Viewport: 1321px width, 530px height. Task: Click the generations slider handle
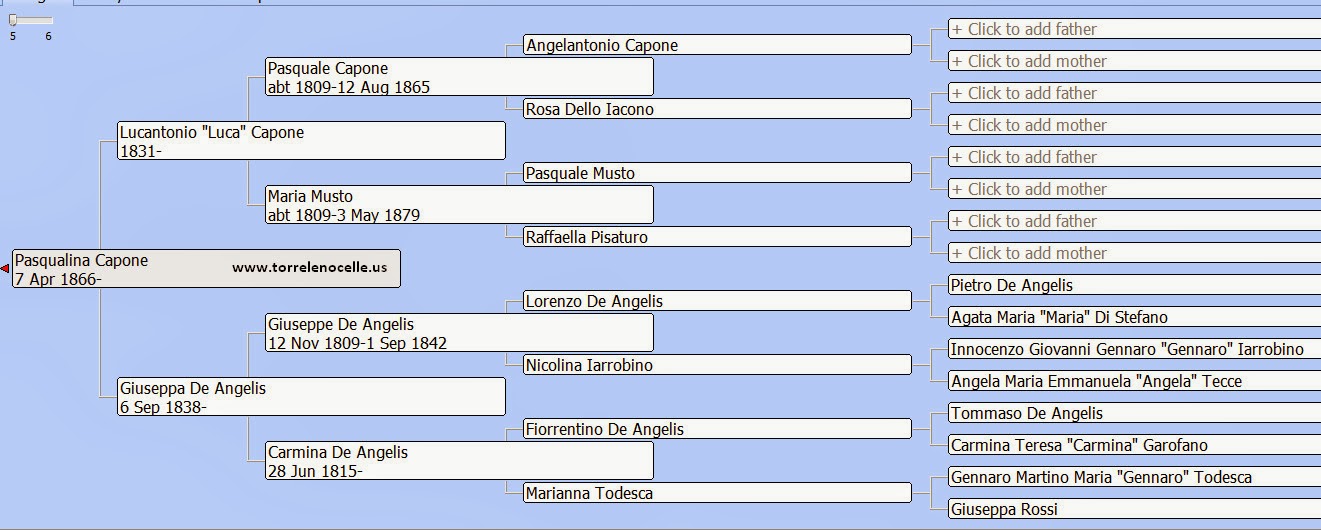[x=13, y=20]
